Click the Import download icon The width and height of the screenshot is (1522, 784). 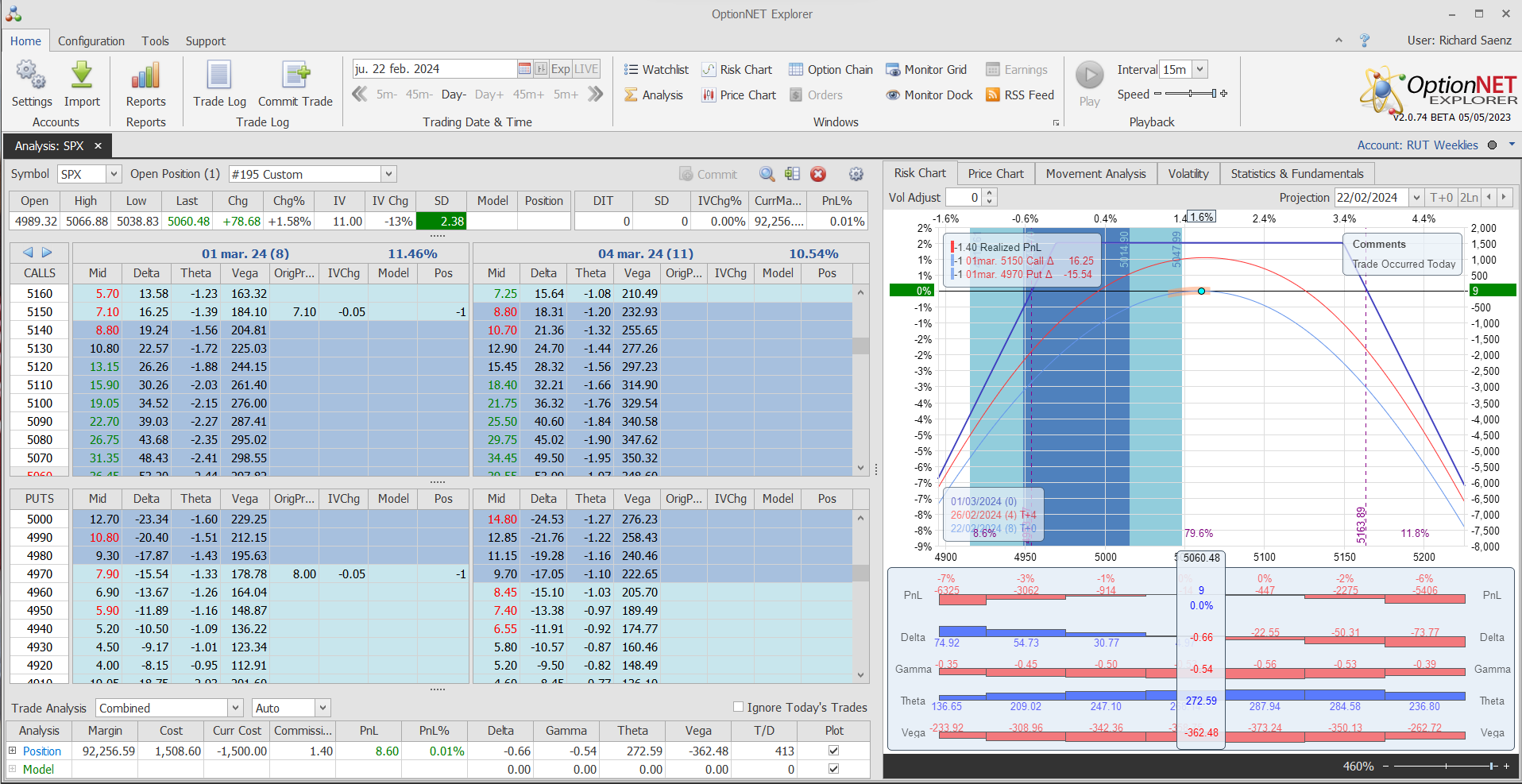pos(82,76)
